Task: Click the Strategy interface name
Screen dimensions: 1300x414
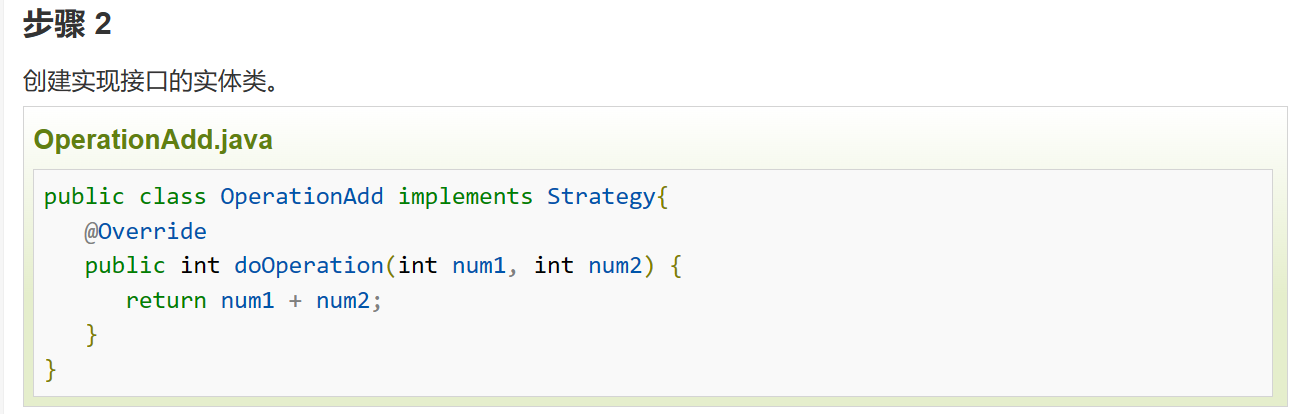Action: [x=600, y=197]
